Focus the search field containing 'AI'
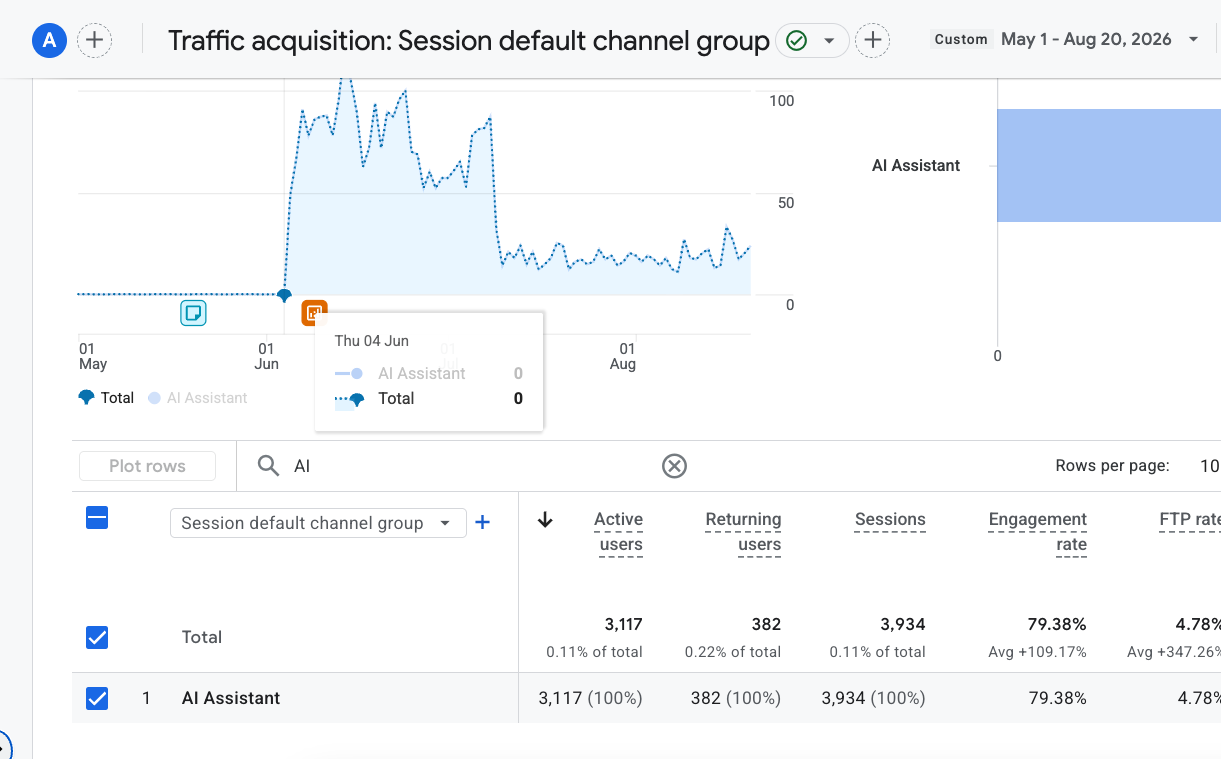 470,466
